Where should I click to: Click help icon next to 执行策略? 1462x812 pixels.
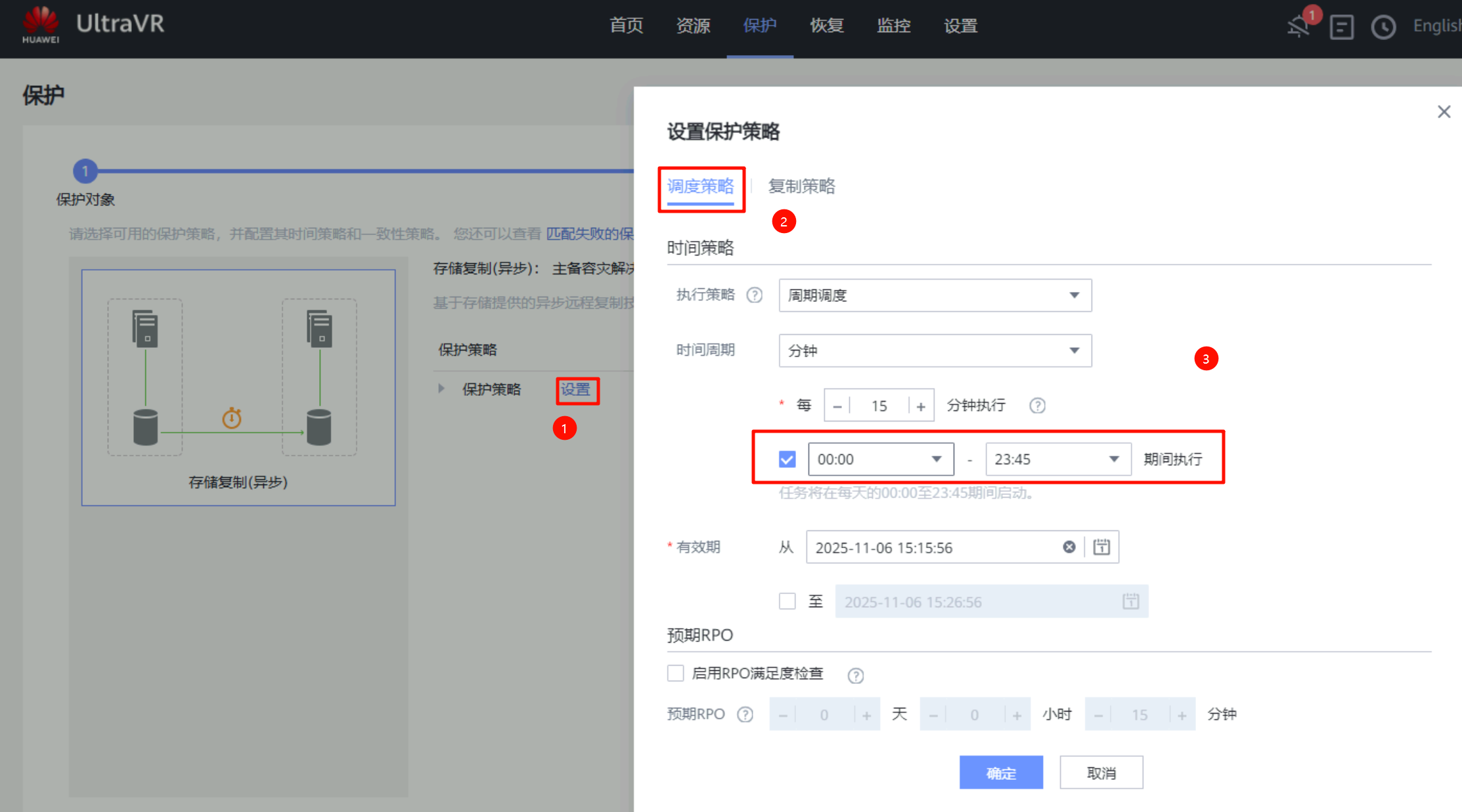click(x=755, y=295)
